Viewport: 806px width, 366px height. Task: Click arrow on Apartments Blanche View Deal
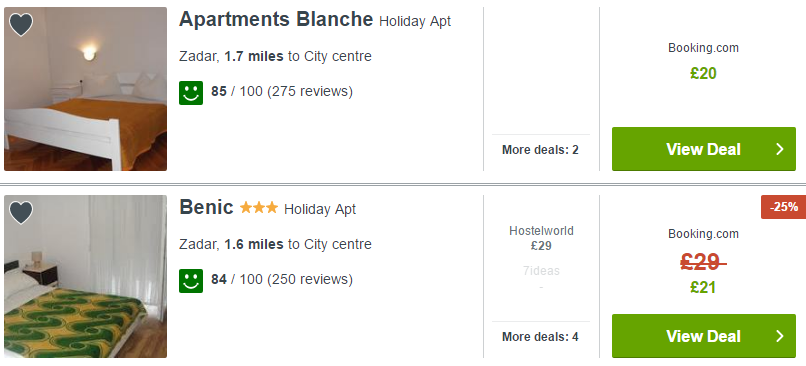pyautogui.click(x=780, y=149)
